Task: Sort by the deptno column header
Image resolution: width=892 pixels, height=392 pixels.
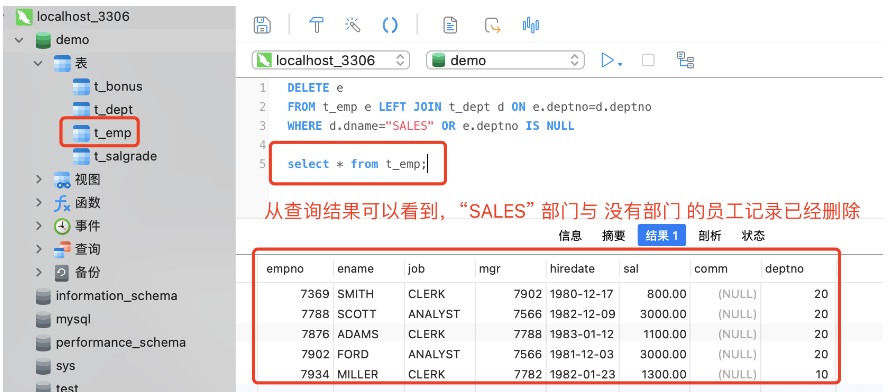Action: pos(798,269)
